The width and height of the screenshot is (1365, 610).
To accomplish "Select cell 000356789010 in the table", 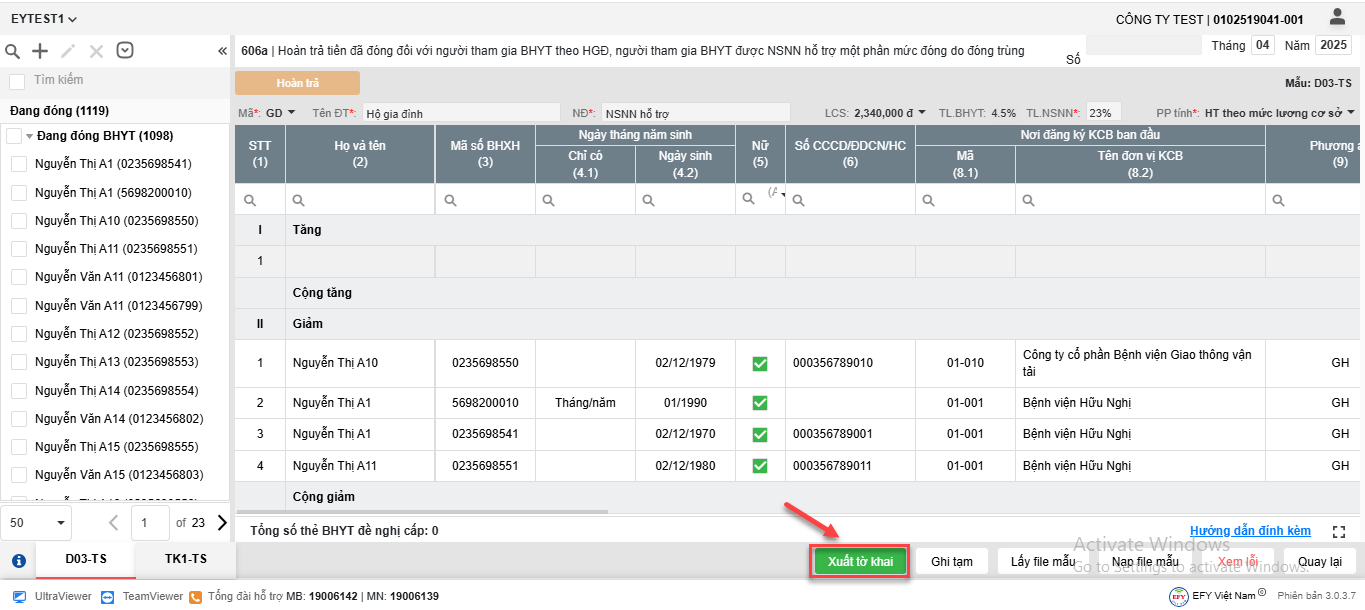I will tap(850, 363).
